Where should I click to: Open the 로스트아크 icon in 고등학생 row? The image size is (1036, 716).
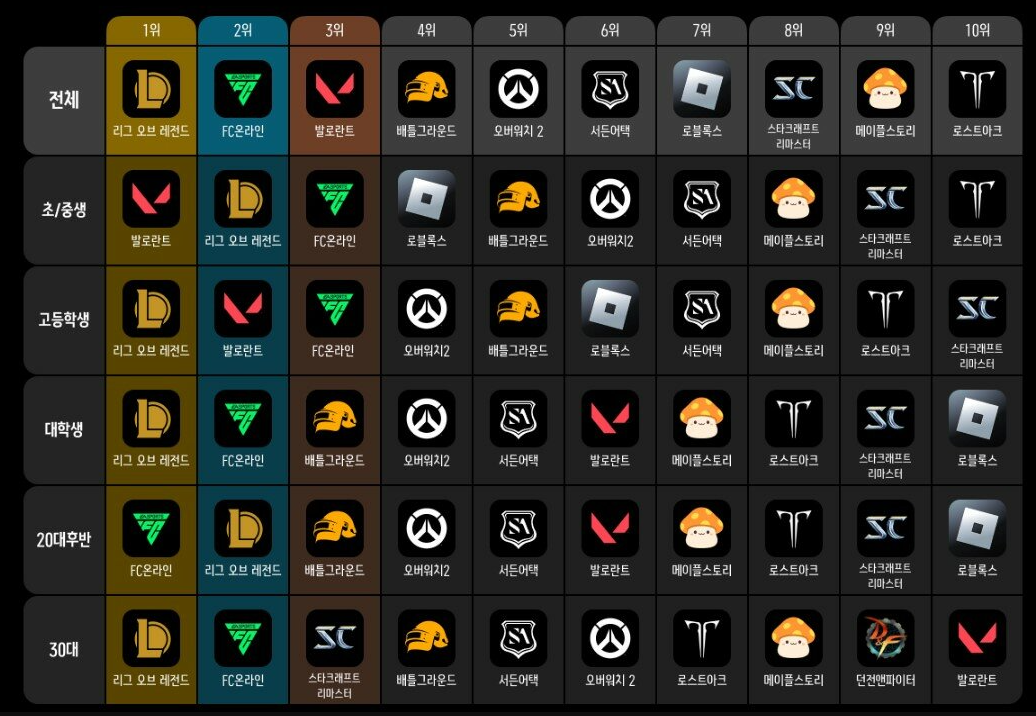885,309
